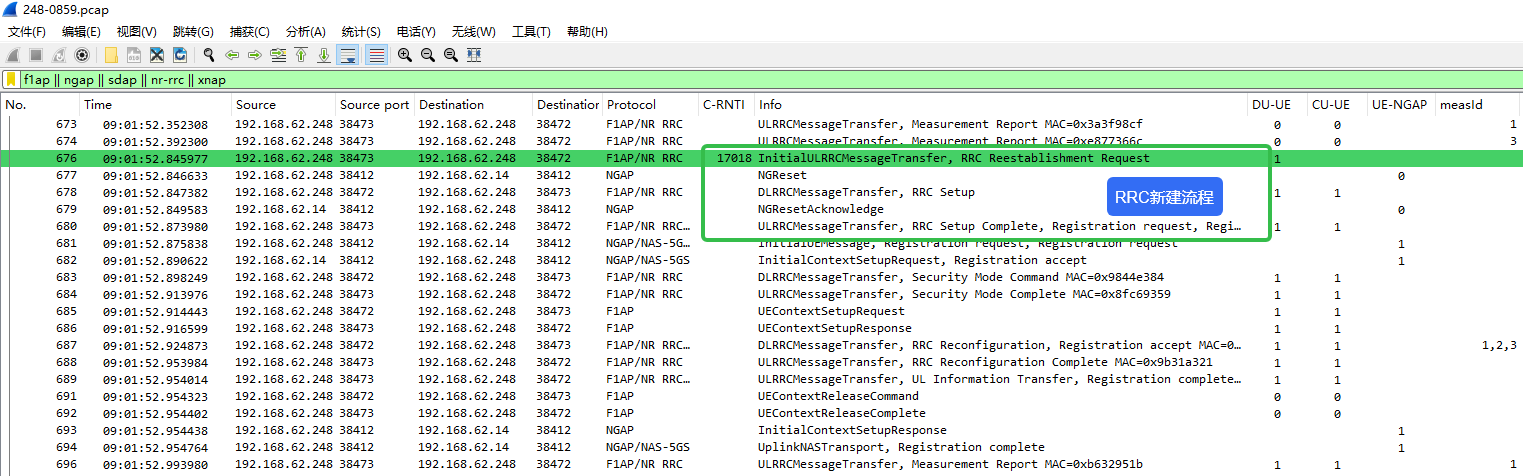Screen dimensions: 1523x476
Task: Sort packets by the Protocol column header
Action: click(631, 105)
